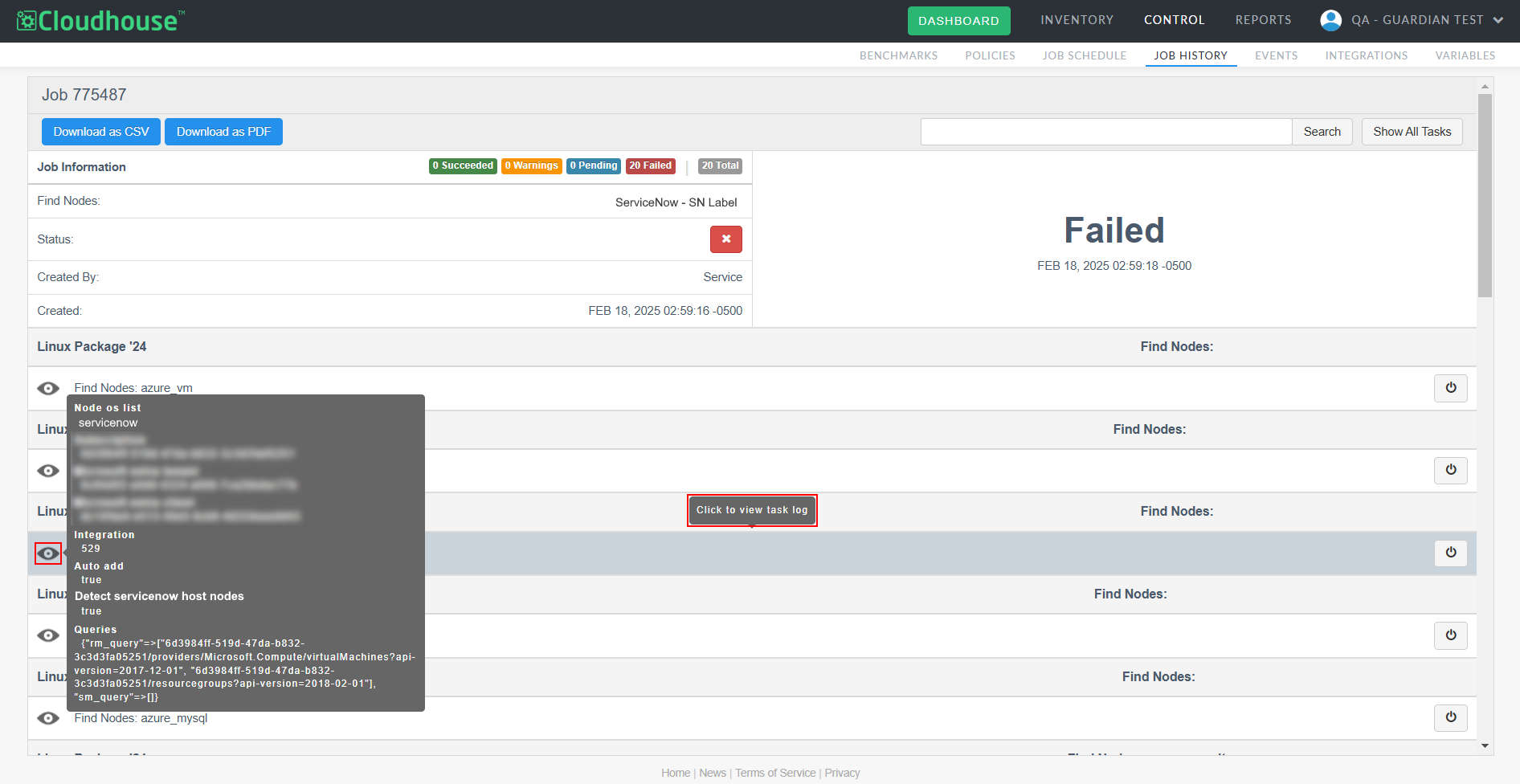Click the Linux Package '24 header row

[752, 347]
